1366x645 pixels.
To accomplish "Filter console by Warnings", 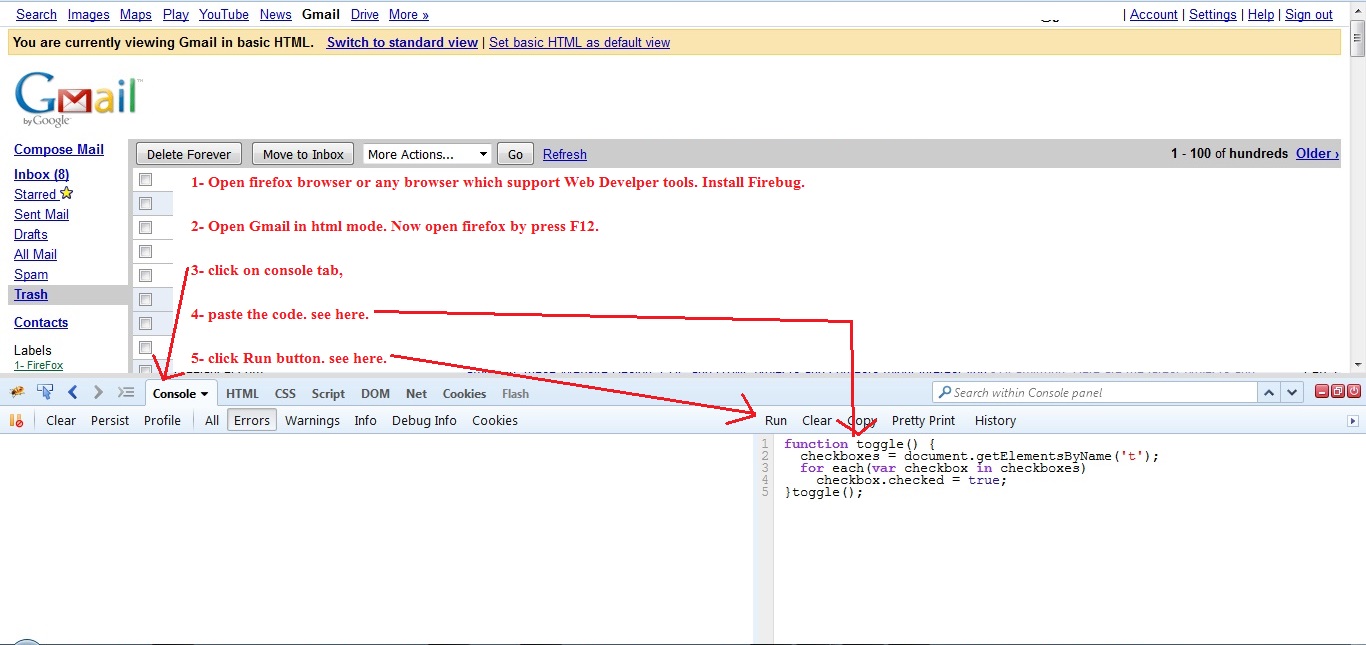I will point(312,421).
